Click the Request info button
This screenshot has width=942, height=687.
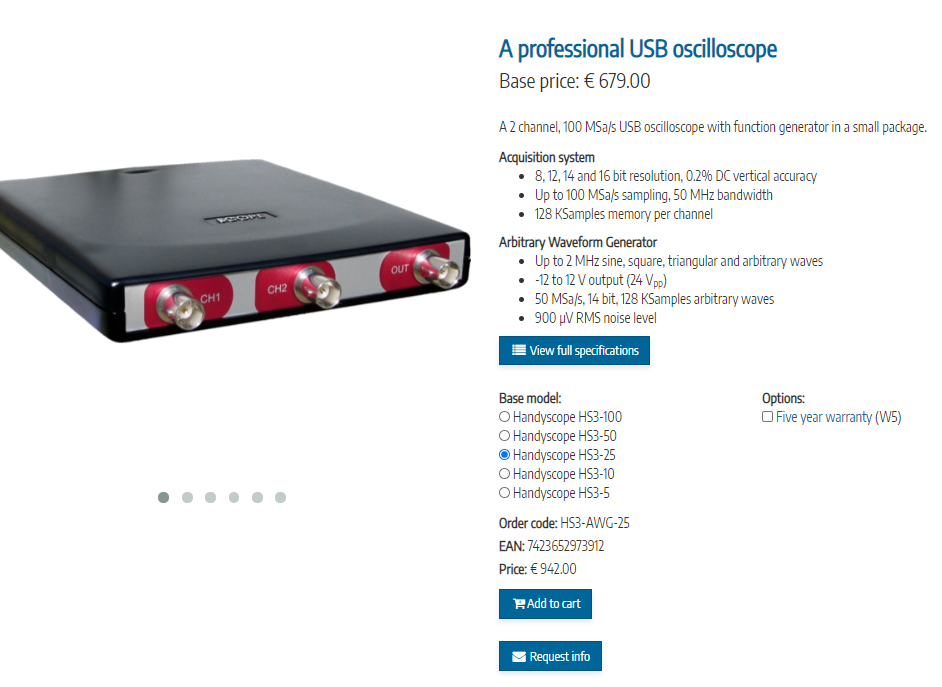(x=550, y=656)
